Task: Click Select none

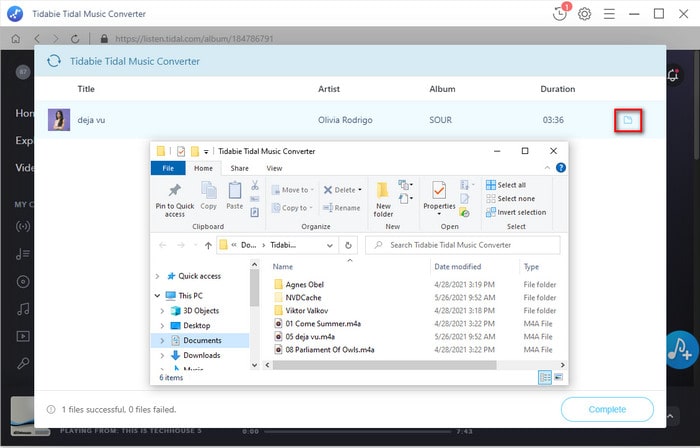Action: 511,199
